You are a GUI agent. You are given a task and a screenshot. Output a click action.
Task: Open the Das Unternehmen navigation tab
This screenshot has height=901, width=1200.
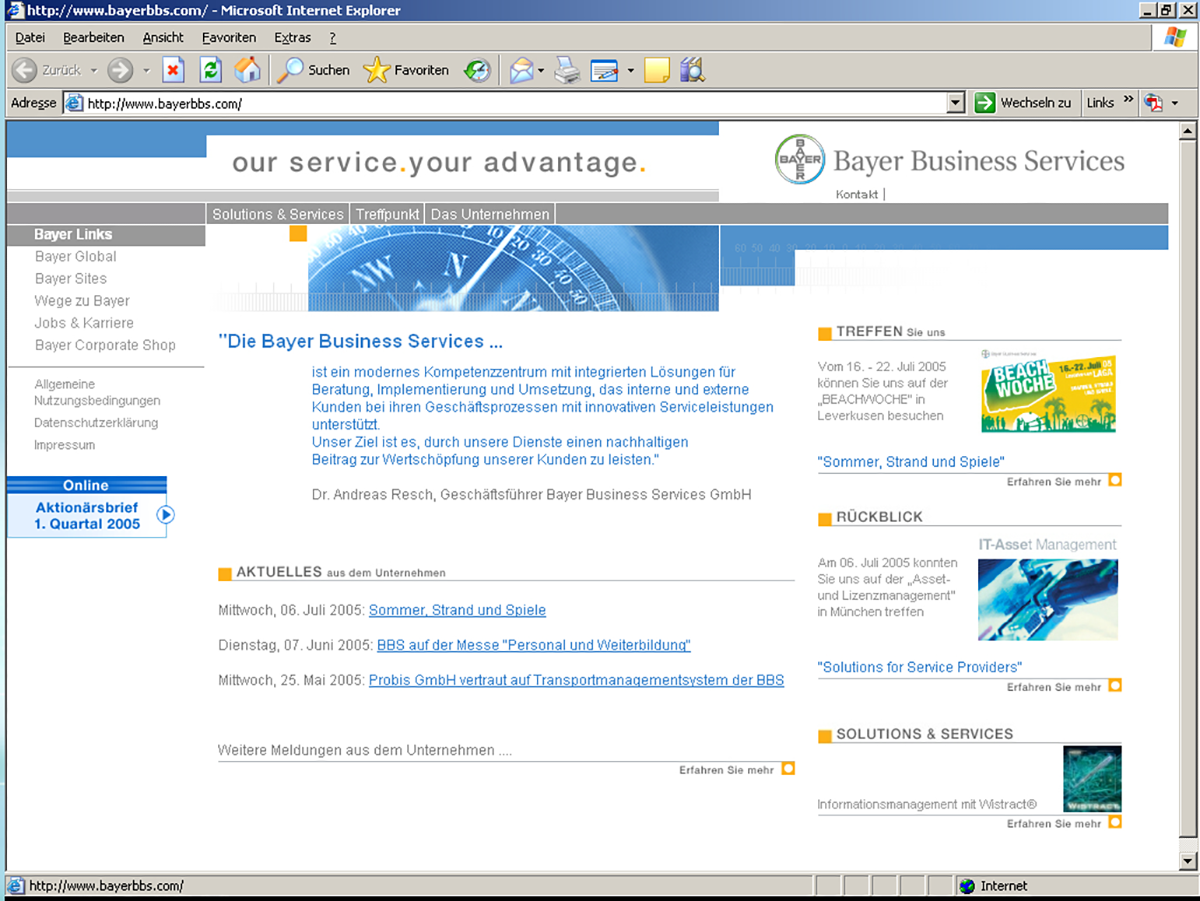(x=490, y=214)
